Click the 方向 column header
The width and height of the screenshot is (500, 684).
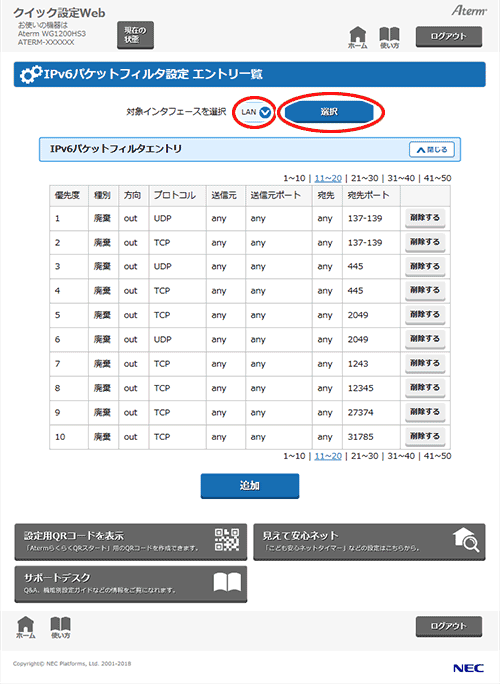click(133, 195)
